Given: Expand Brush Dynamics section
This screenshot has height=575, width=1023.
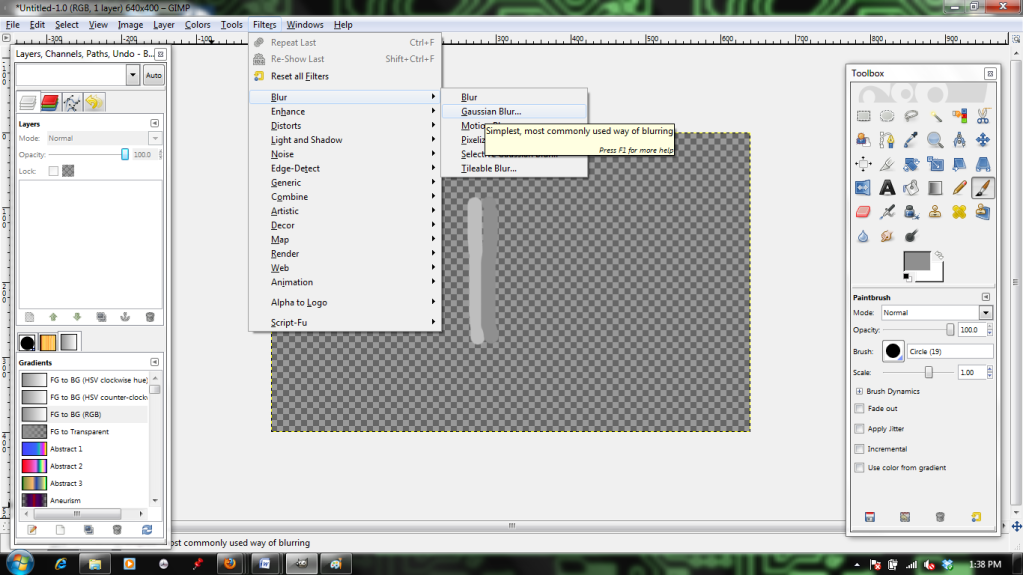Looking at the screenshot, I should point(859,392).
